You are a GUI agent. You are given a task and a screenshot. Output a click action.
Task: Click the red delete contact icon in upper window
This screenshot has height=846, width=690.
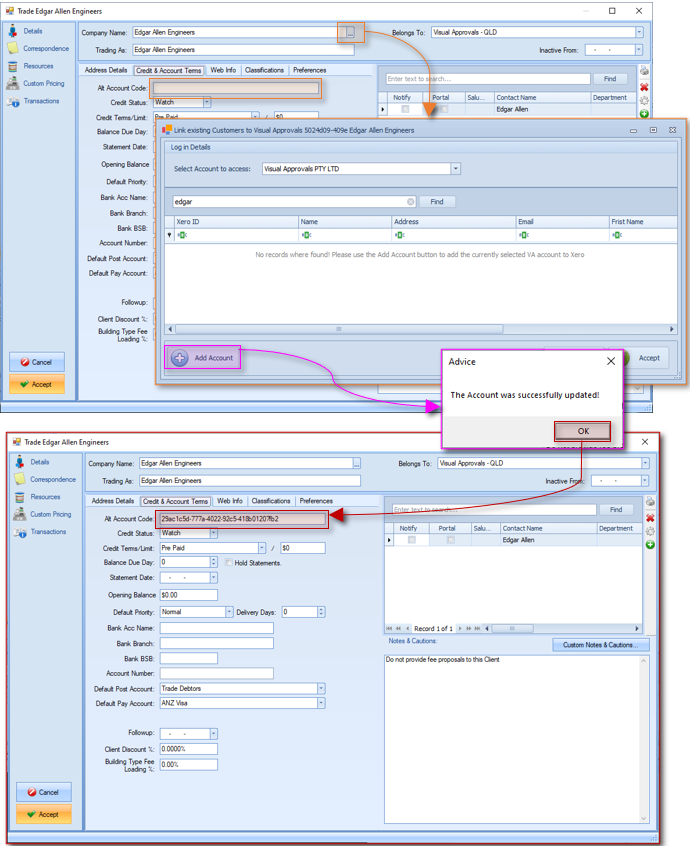644,87
